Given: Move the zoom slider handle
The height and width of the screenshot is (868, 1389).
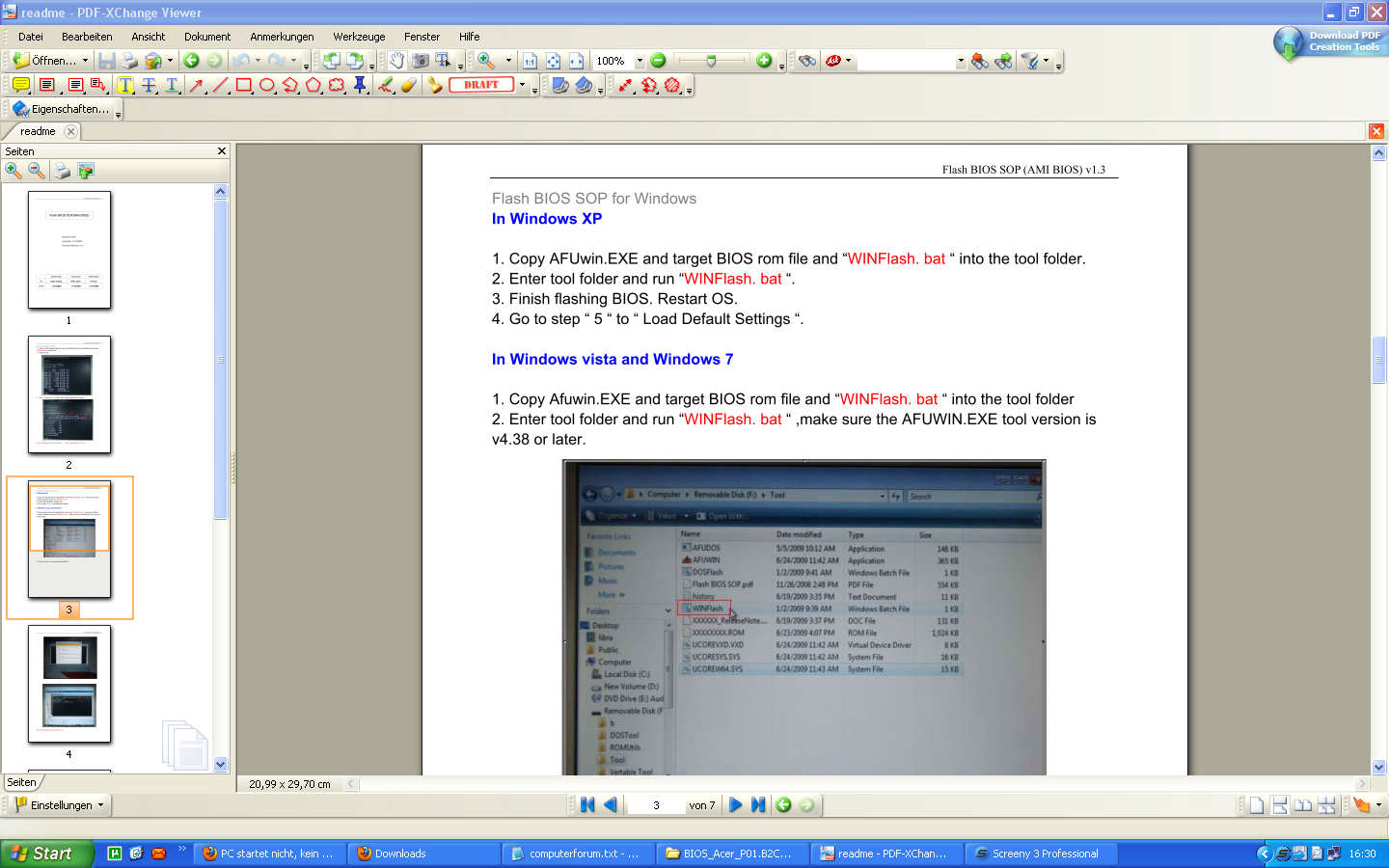Looking at the screenshot, I should 711,61.
